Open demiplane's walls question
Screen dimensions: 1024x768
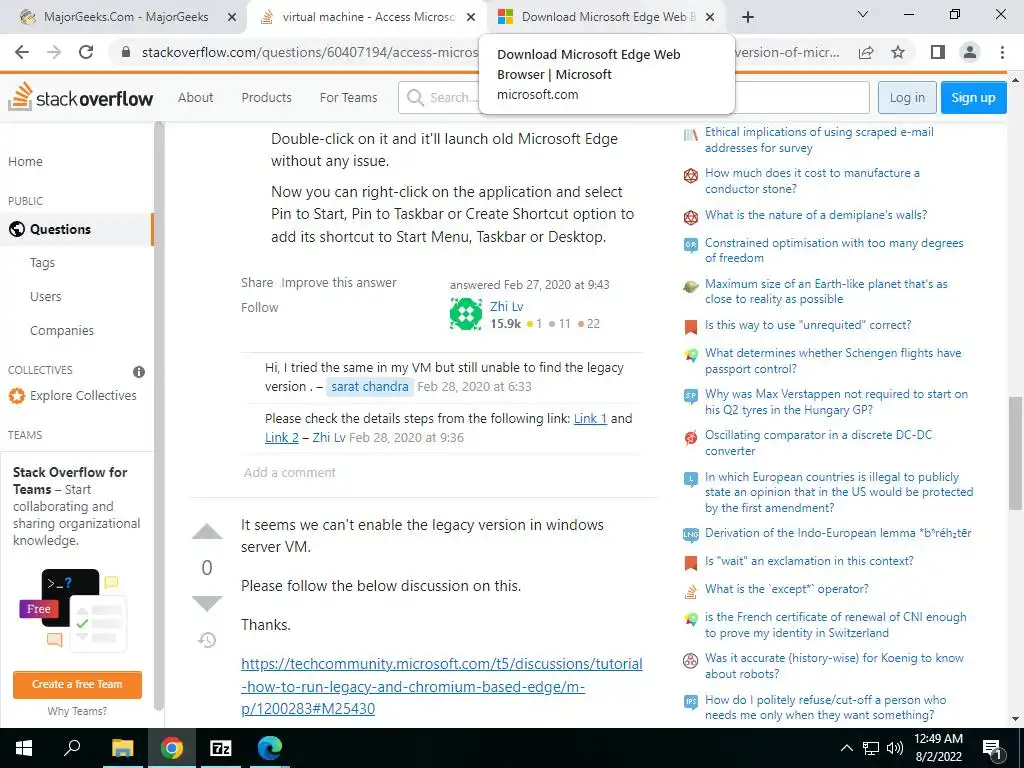tap(816, 215)
